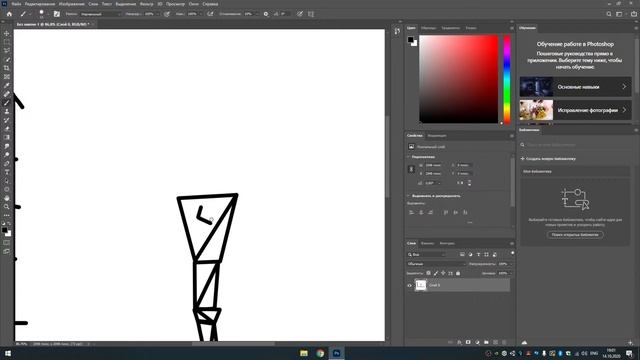Toggle lock transparent pixels icon
The height and width of the screenshot is (360, 640).
pos(428,273)
